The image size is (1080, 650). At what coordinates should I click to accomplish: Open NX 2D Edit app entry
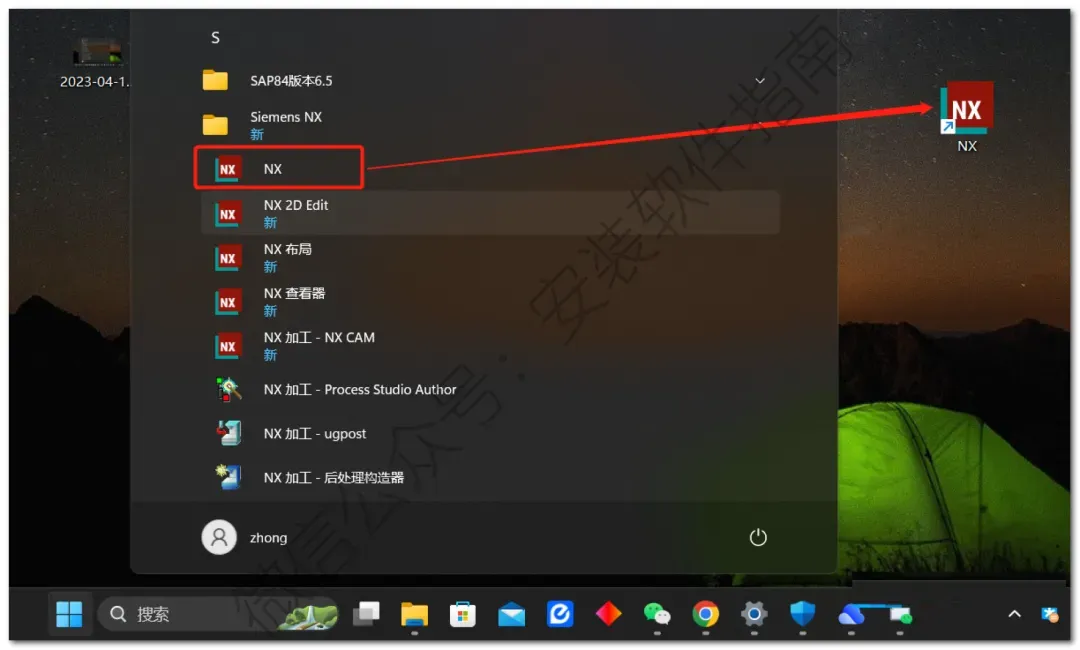click(490, 213)
